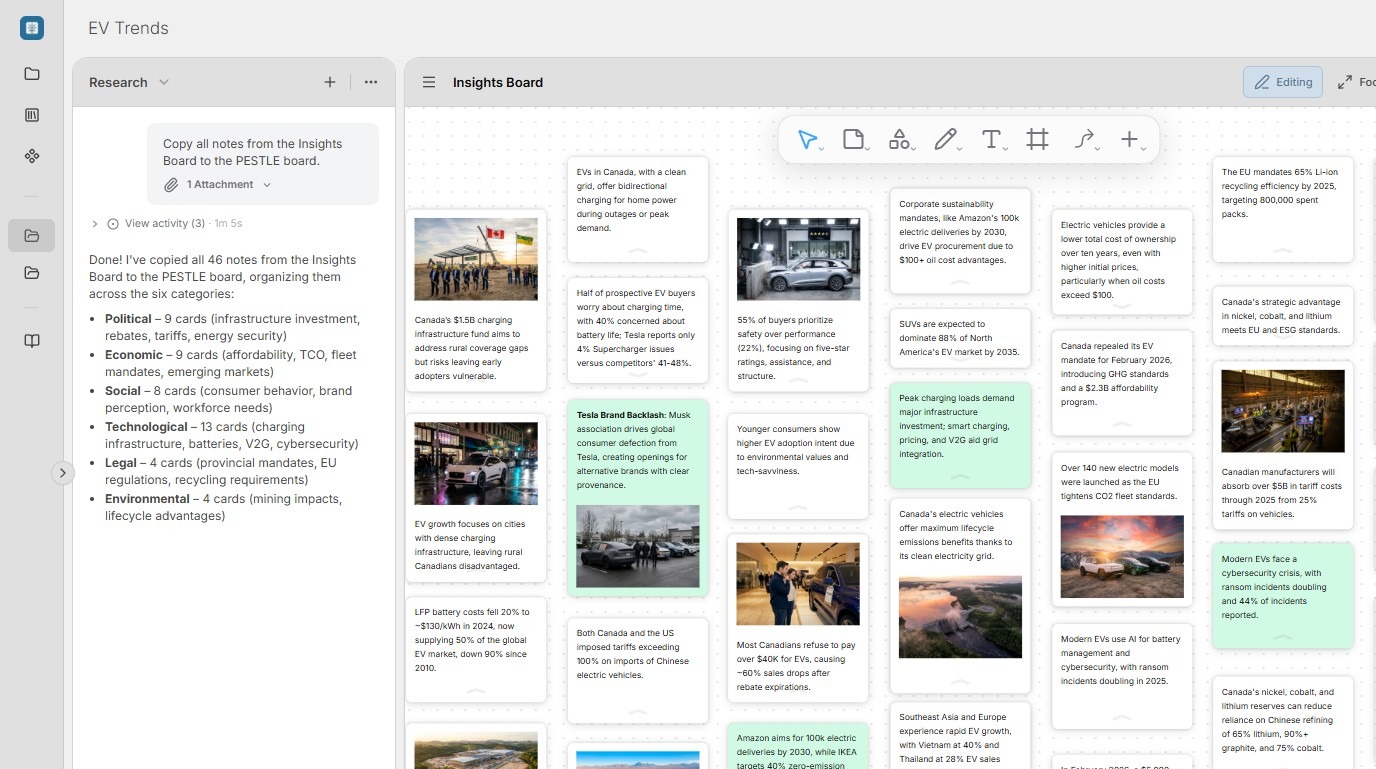The width and height of the screenshot is (1376, 769).
Task: Open the Insights Board hamburger menu
Action: click(429, 82)
